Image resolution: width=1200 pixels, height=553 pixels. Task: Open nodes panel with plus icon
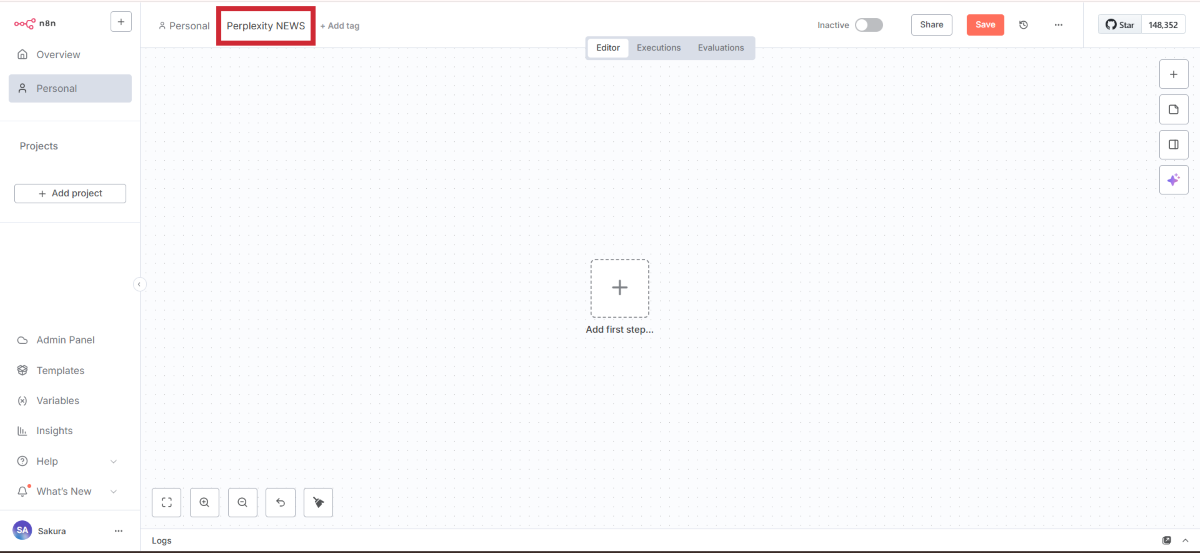(1173, 74)
